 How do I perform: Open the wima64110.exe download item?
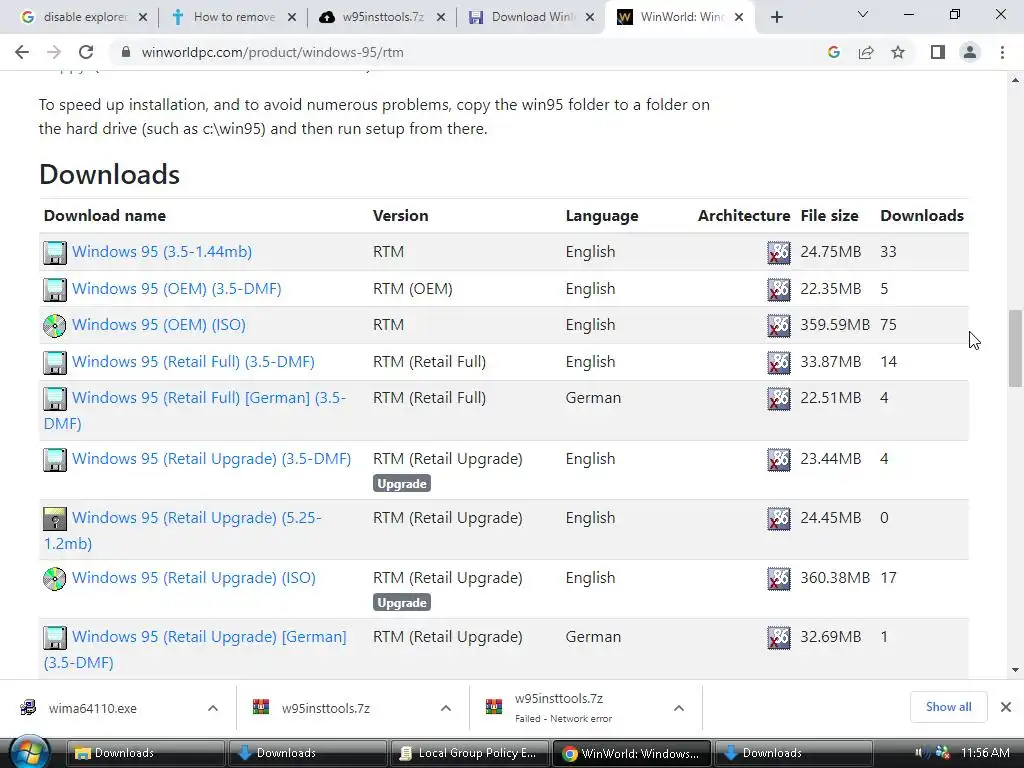tap(93, 709)
